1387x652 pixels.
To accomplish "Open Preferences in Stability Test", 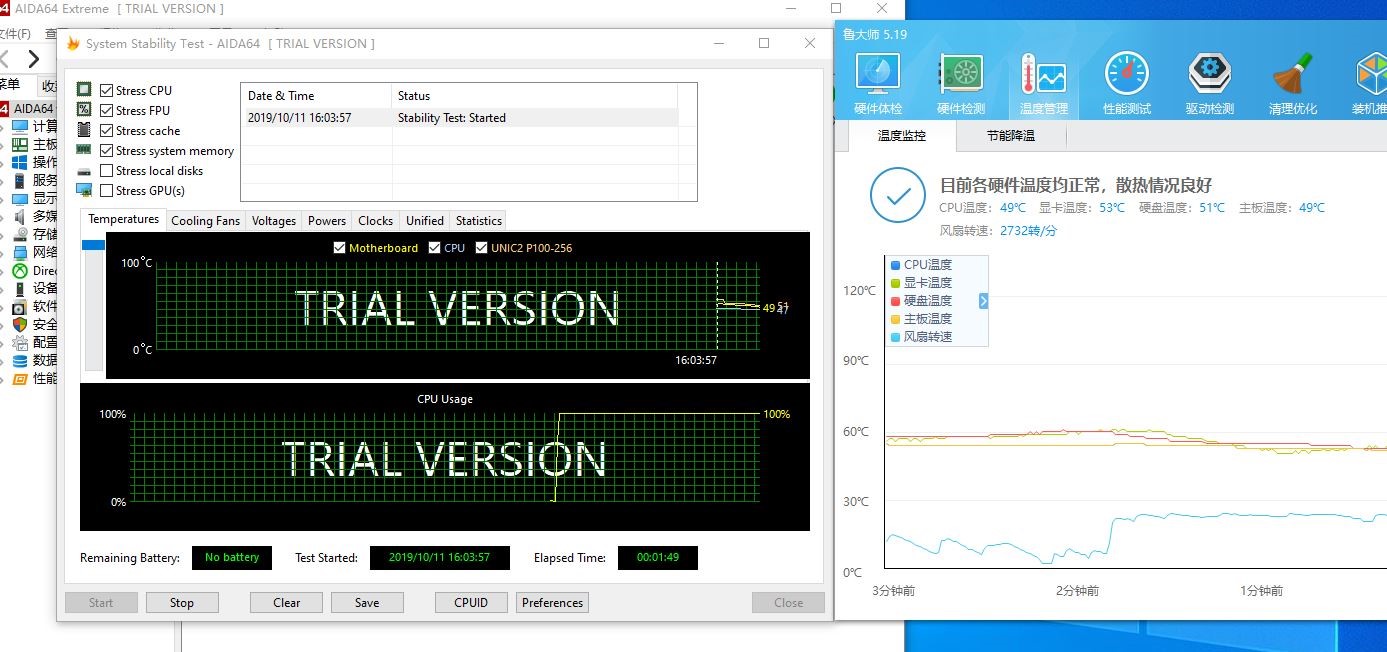I will click(x=552, y=602).
